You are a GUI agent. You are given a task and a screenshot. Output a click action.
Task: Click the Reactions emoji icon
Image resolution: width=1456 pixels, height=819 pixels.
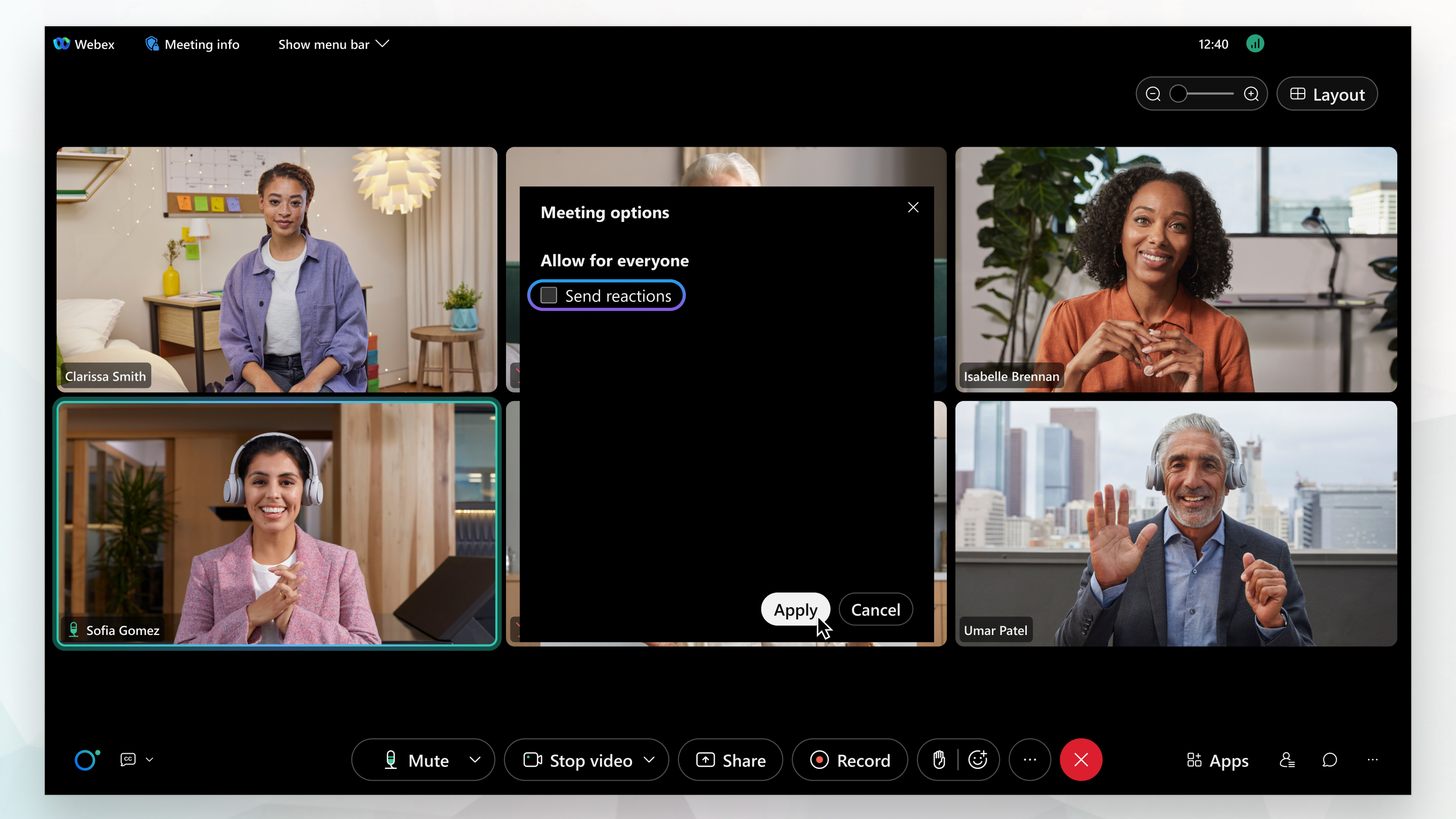[978, 760]
